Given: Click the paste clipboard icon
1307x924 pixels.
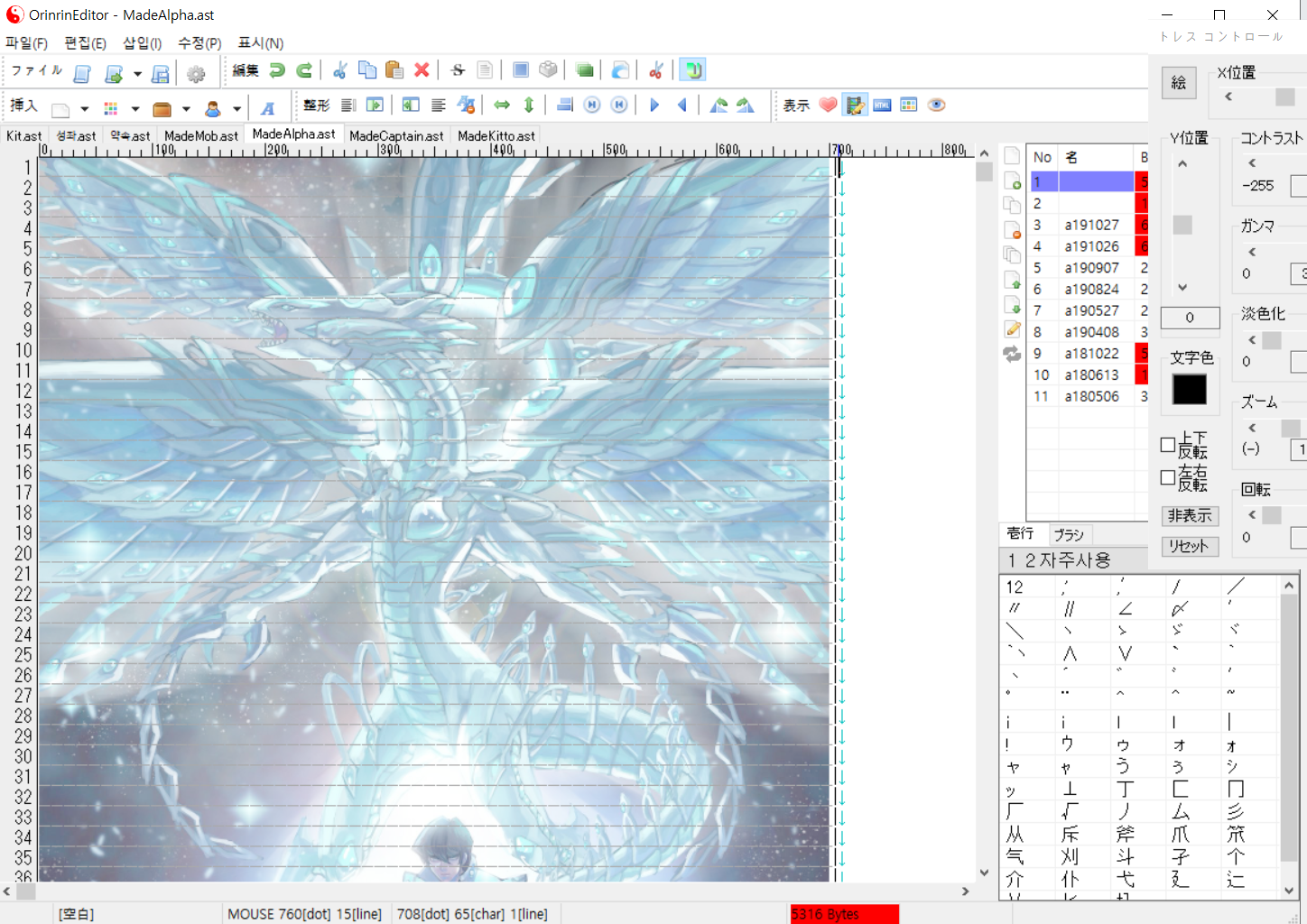Looking at the screenshot, I should click(x=394, y=70).
